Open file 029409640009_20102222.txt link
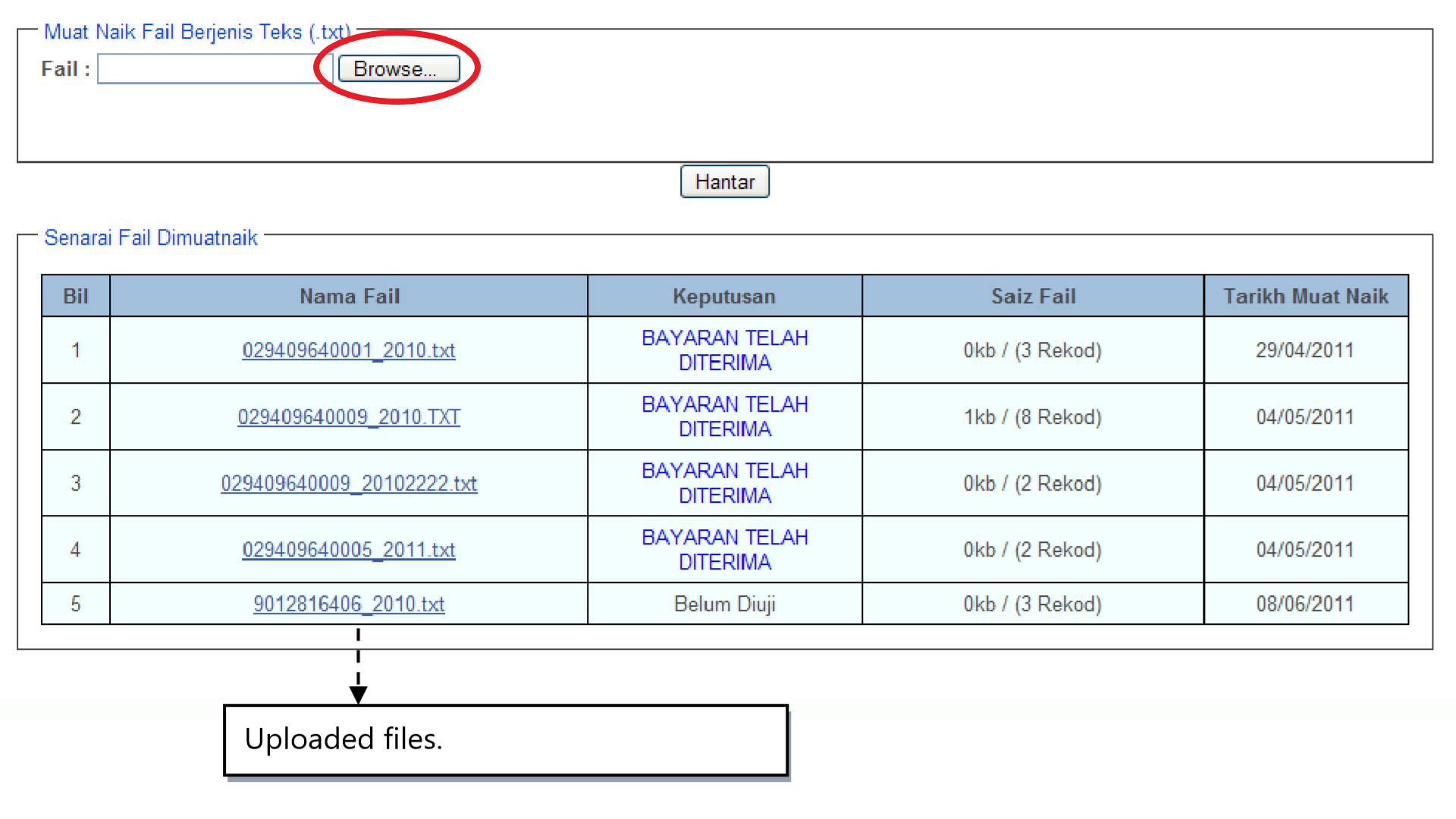The height and width of the screenshot is (819, 1456). point(348,484)
